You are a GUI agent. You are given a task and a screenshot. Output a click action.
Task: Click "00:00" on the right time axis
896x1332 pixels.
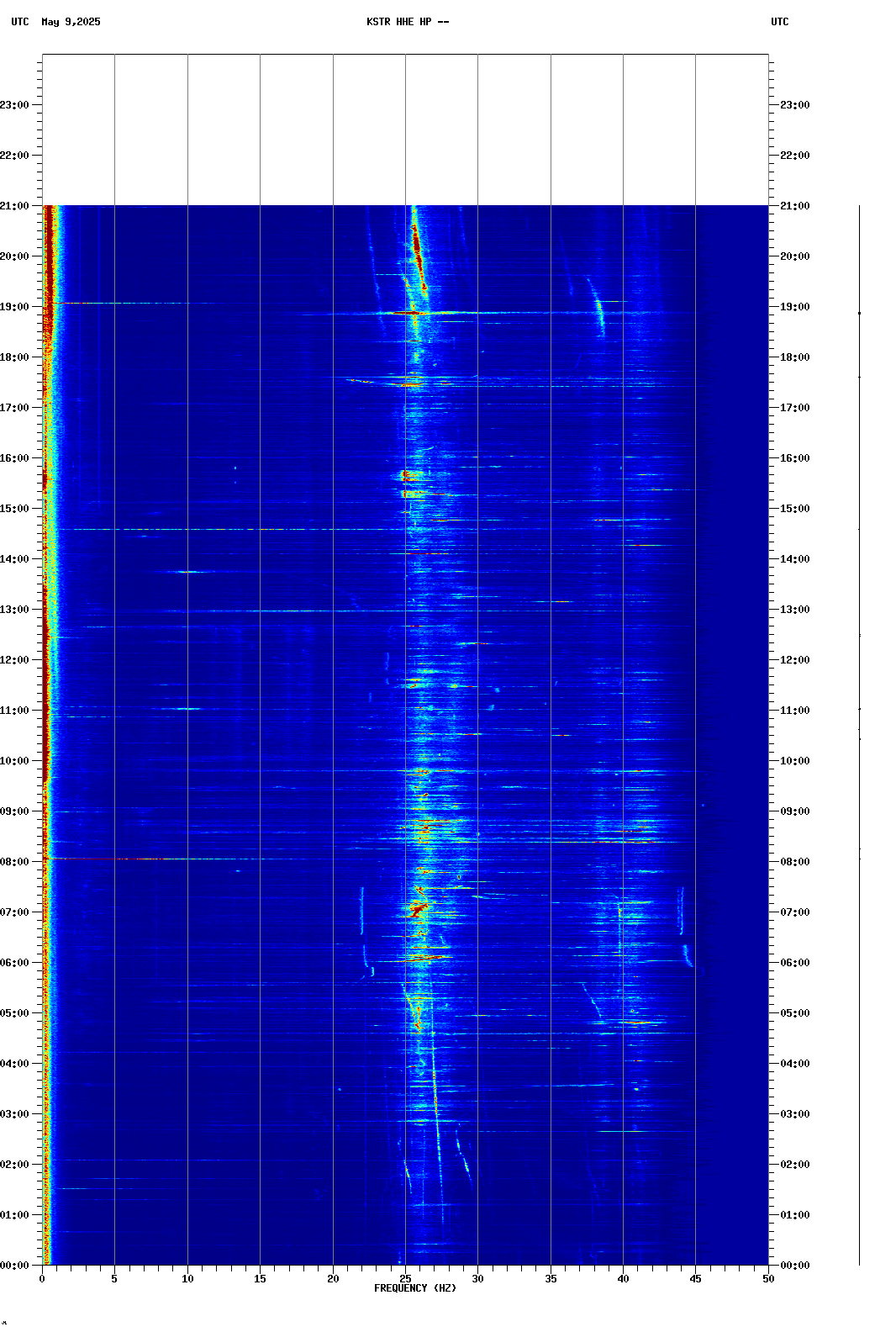tap(795, 1266)
